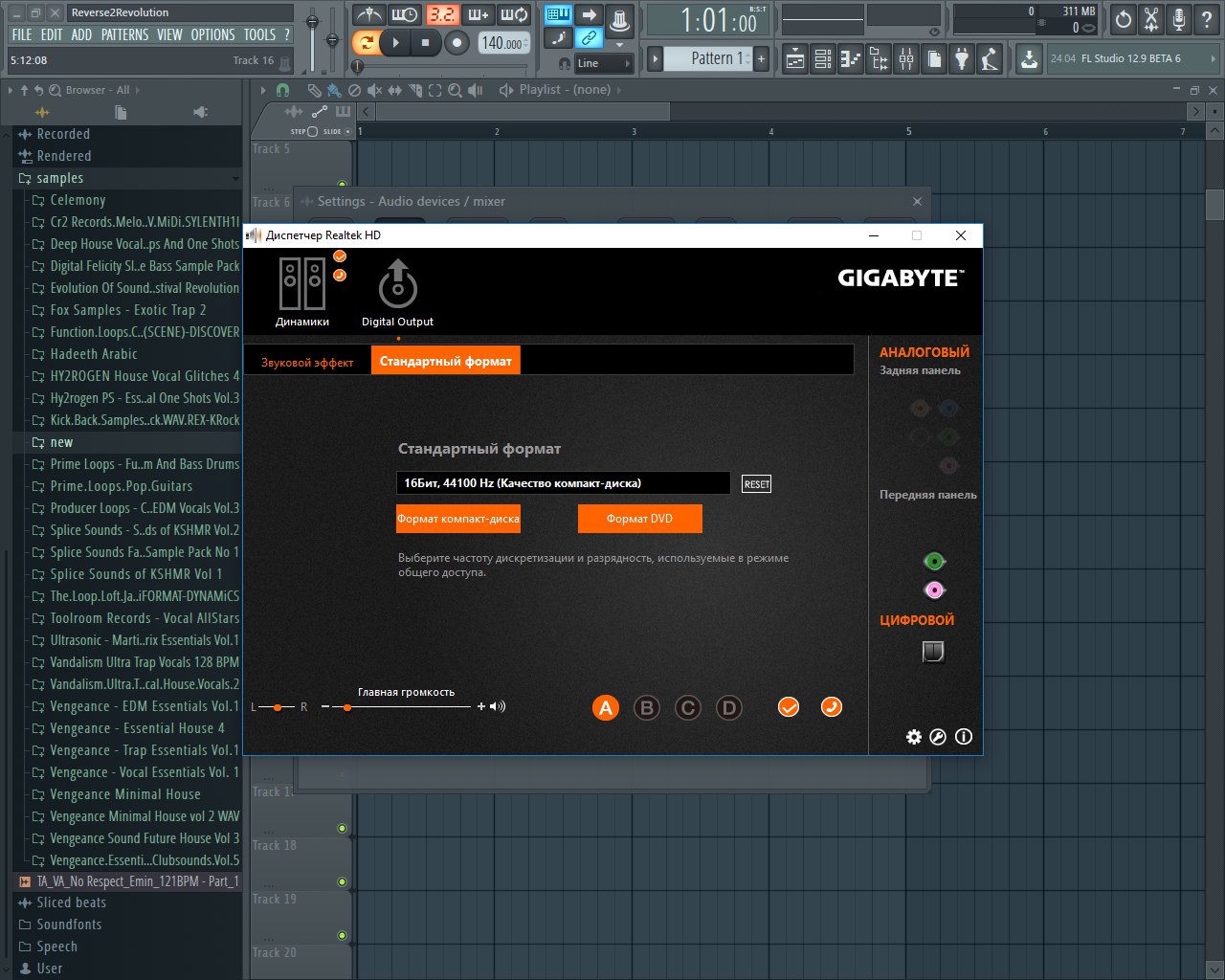The image size is (1225, 980).
Task: Select the magnet snap icon in Playlist
Action: [282, 90]
